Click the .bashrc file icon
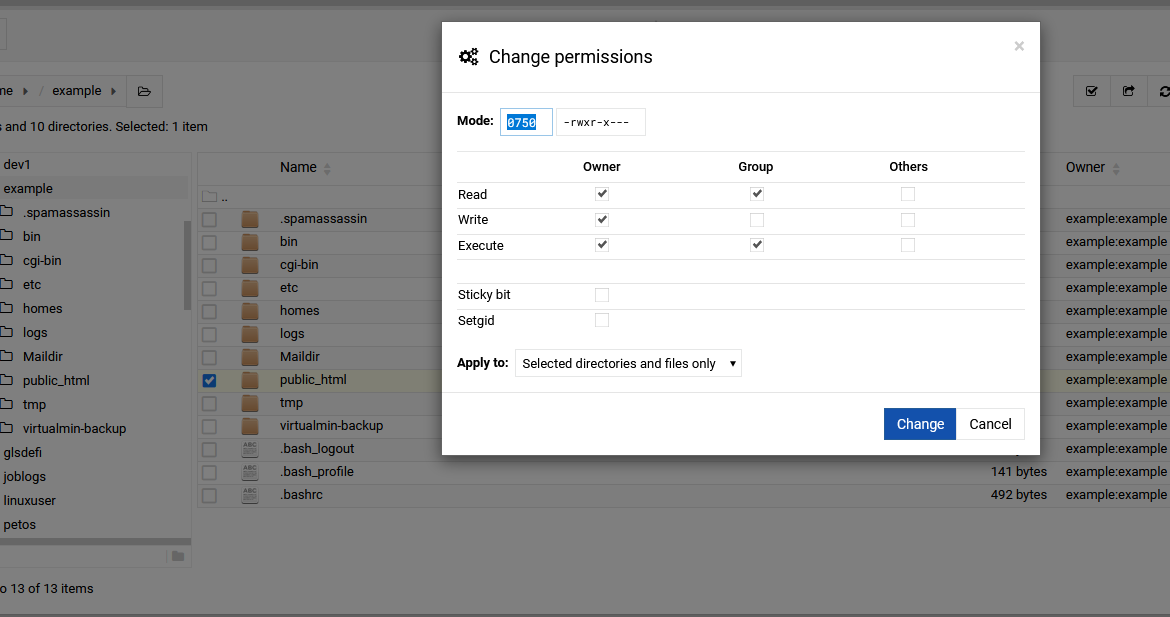 (250, 495)
